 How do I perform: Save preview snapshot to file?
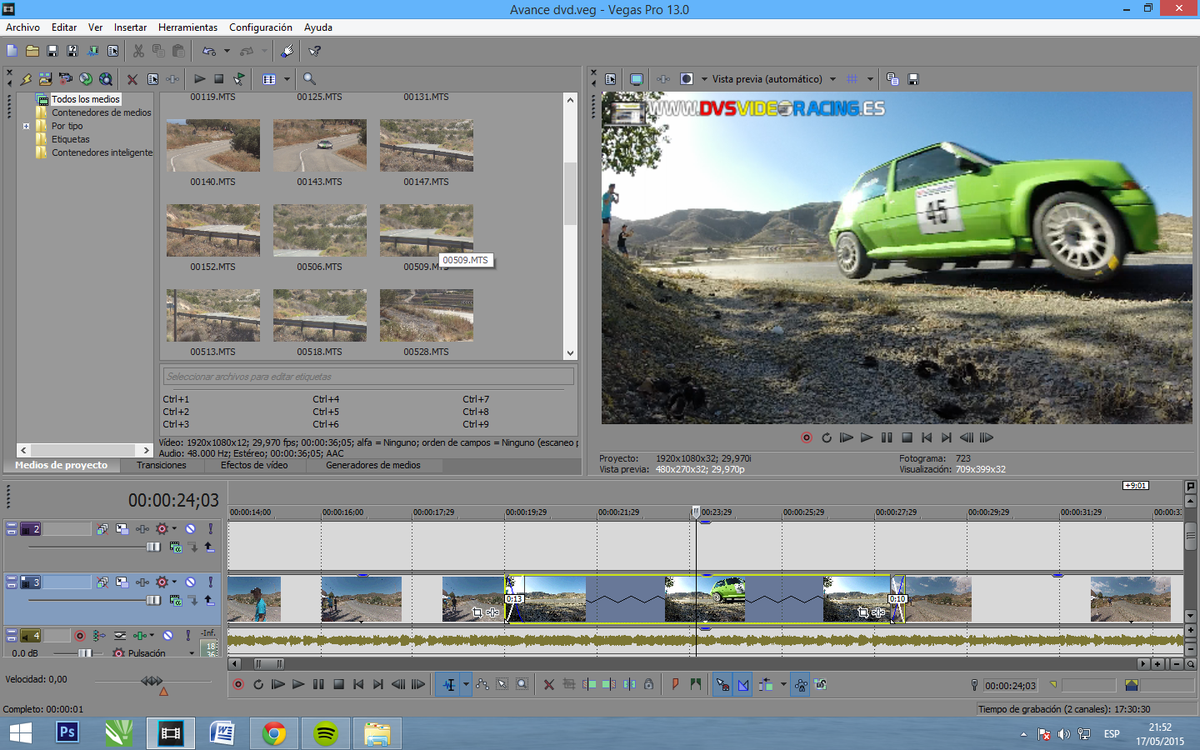click(x=912, y=78)
